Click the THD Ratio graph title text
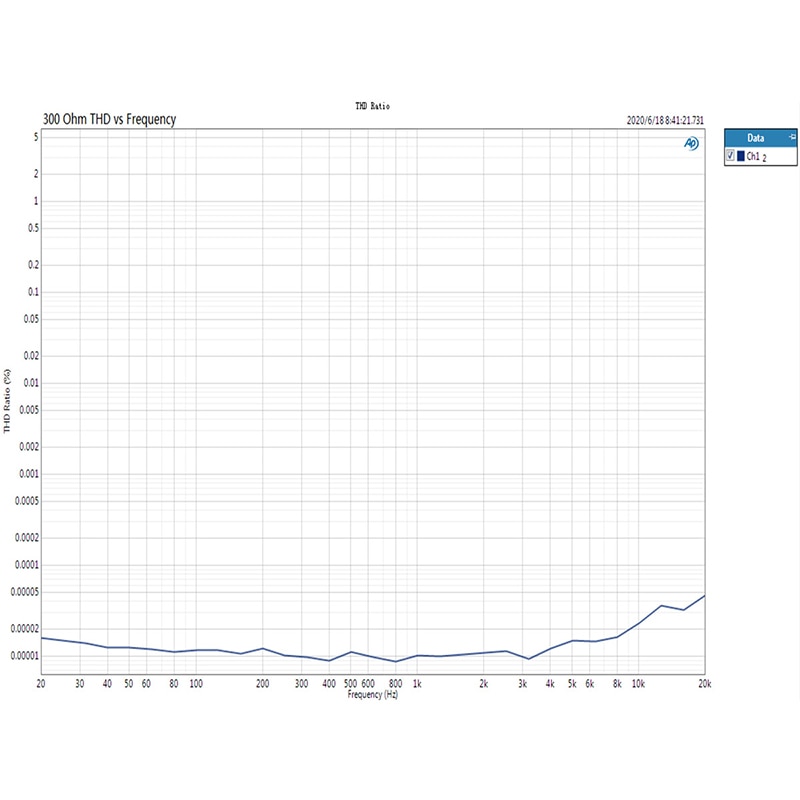 [371, 104]
